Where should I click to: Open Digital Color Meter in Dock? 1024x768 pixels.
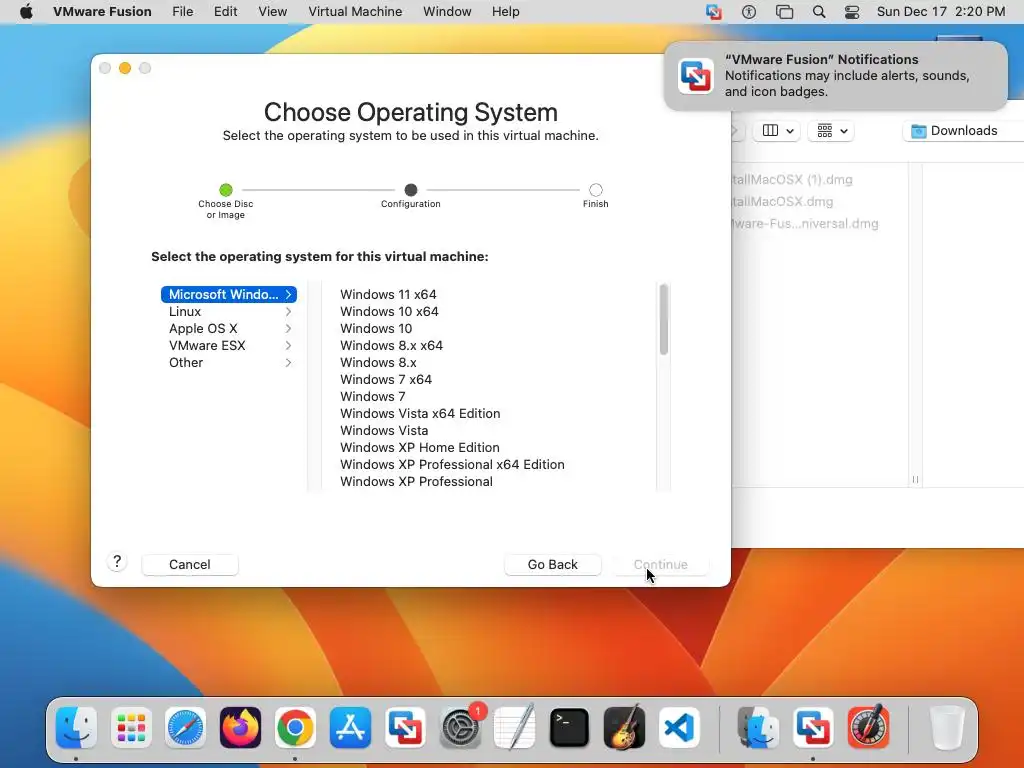click(868, 727)
